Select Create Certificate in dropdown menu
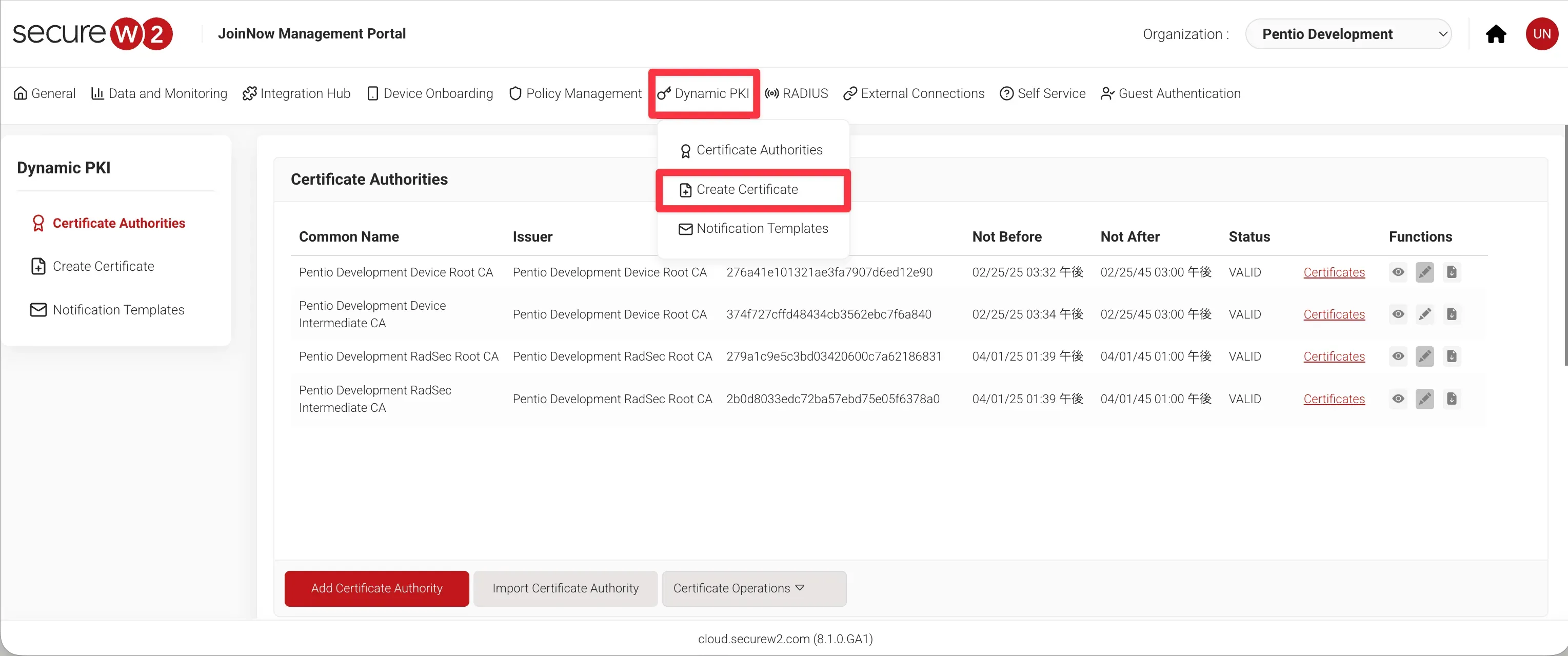This screenshot has width=1568, height=656. coord(746,190)
